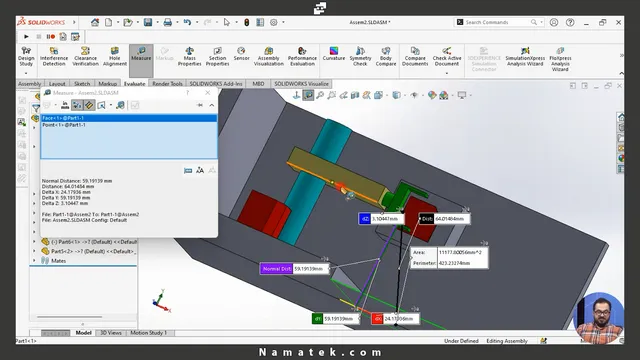Open Section Properties tool
Screen dimensions: 640x360
(217, 56)
